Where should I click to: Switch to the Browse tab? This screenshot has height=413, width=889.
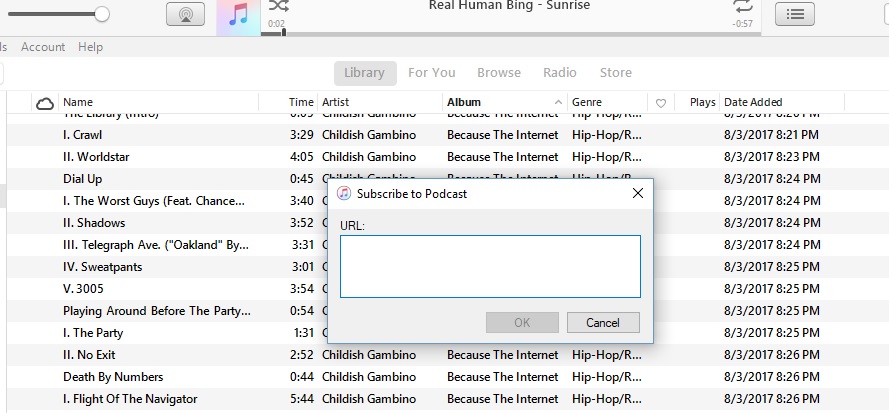[499, 73]
